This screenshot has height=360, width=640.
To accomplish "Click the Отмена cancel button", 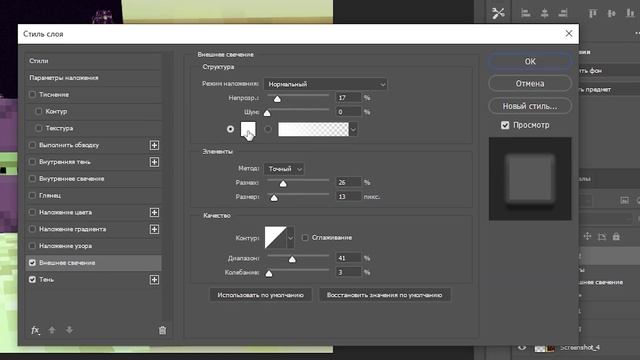I will (x=530, y=84).
